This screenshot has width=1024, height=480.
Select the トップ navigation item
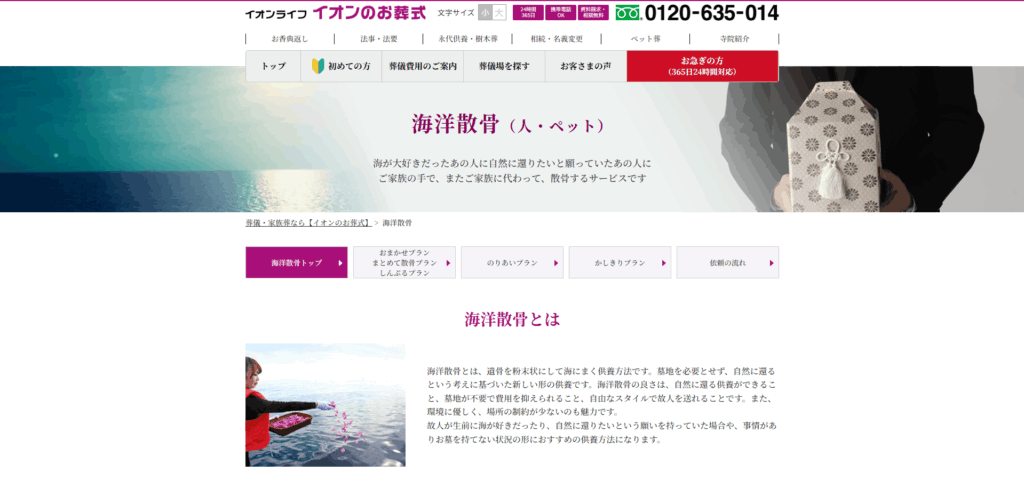coord(273,66)
